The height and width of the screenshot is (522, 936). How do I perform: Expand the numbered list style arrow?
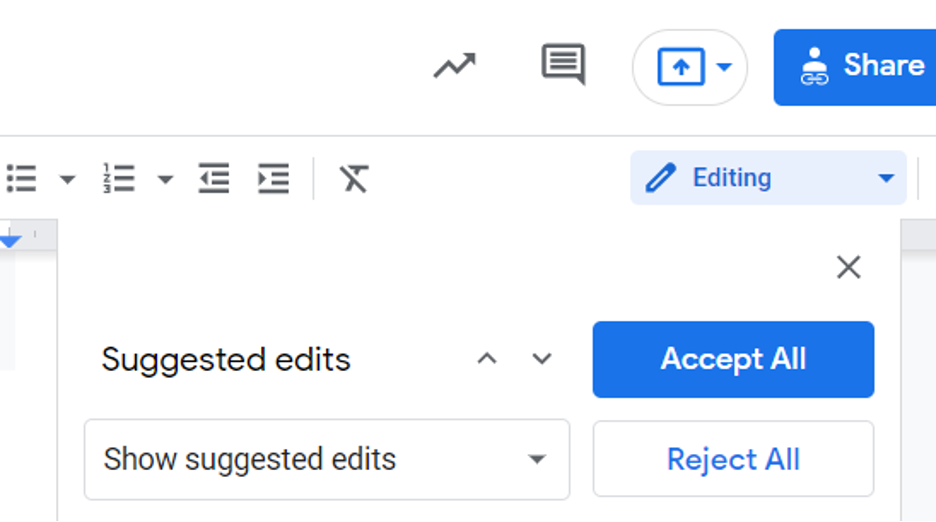click(x=165, y=179)
